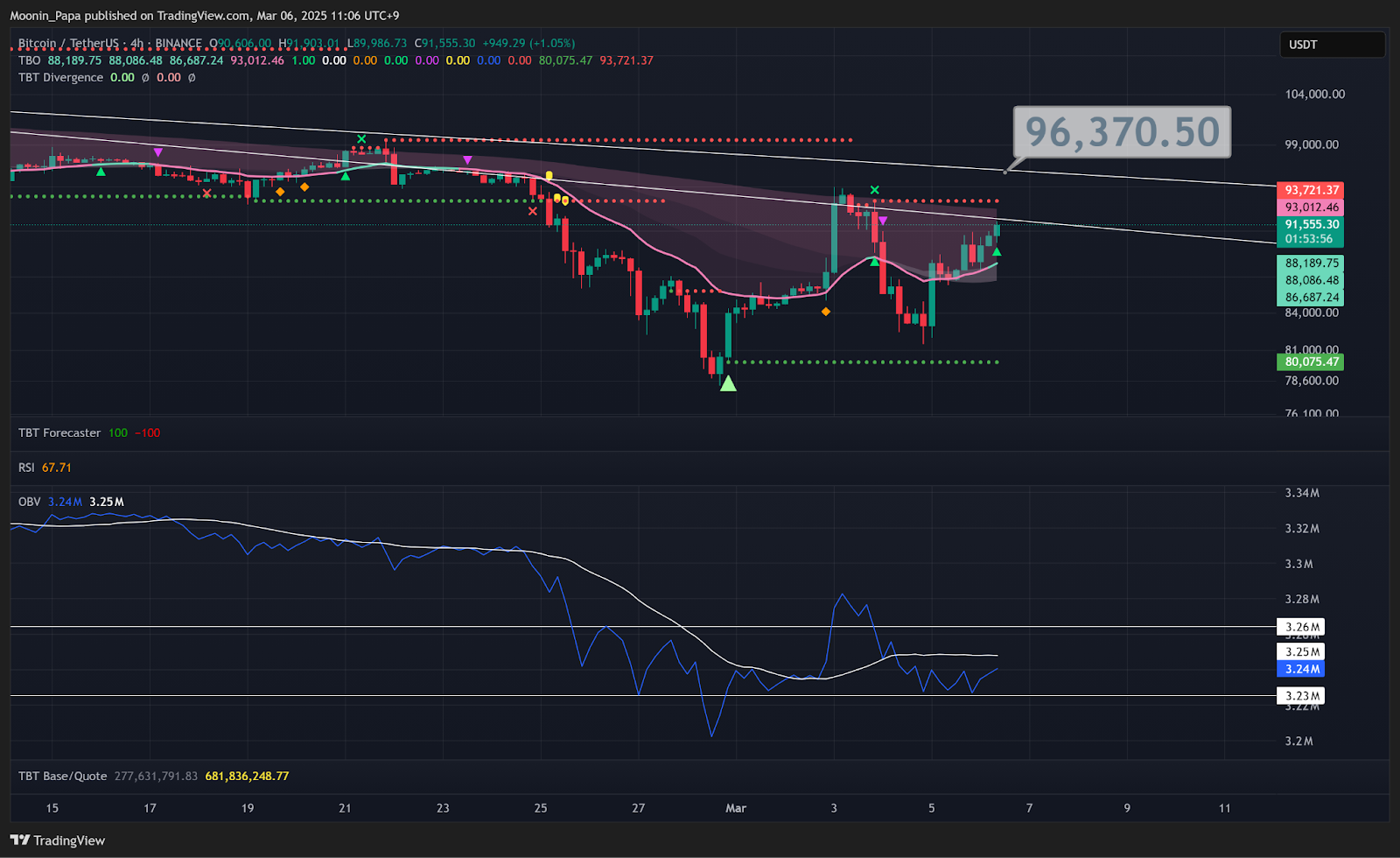This screenshot has width=1400, height=858.
Task: Click the green X marker near Feb 21
Action: click(361, 139)
